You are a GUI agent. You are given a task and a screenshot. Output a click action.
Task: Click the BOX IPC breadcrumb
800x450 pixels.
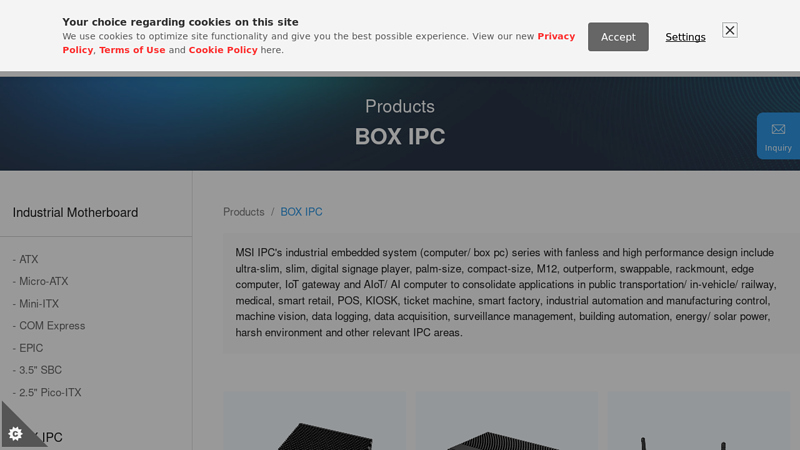click(x=301, y=212)
